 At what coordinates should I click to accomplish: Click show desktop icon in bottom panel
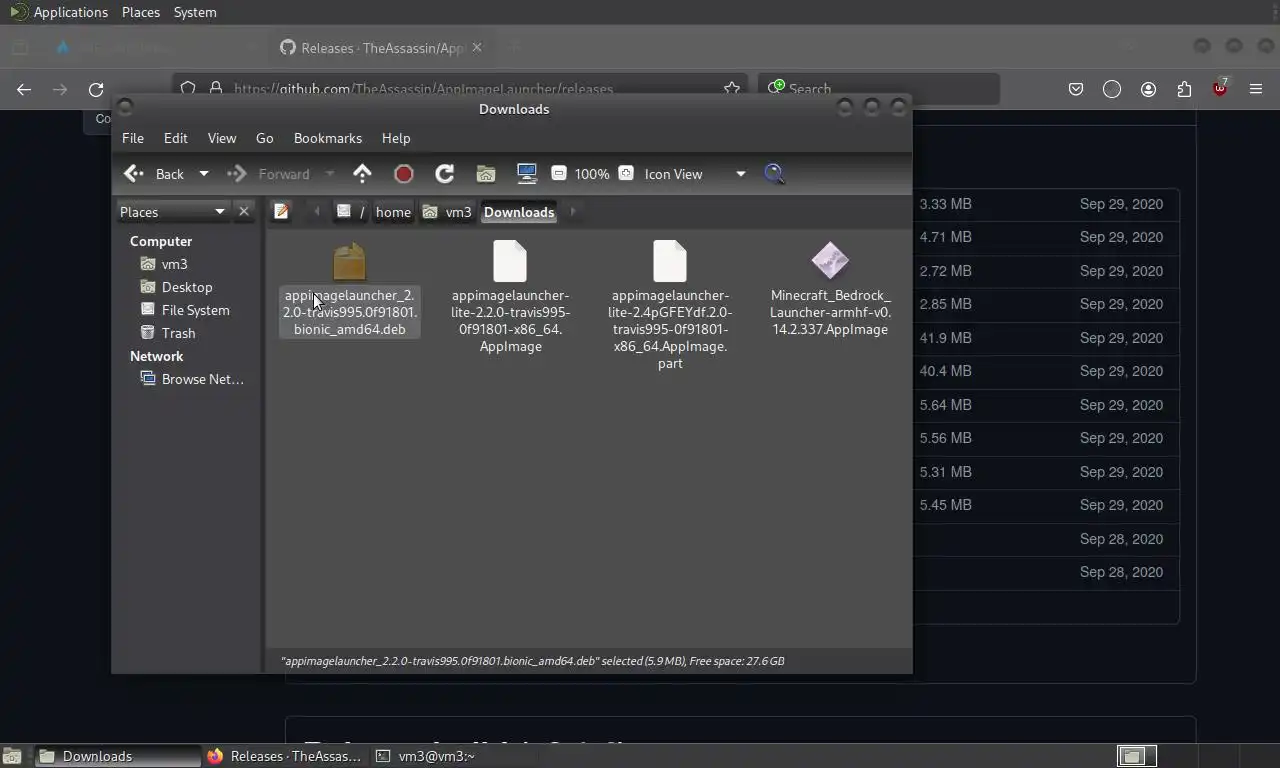point(12,756)
